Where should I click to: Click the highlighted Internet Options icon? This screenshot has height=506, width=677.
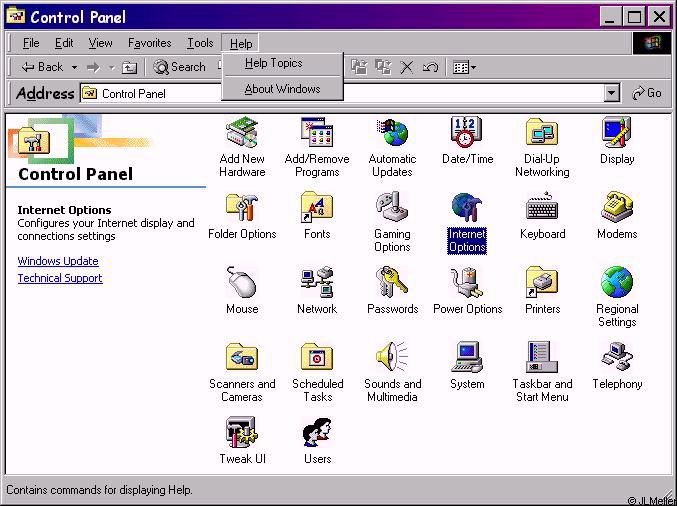[467, 208]
